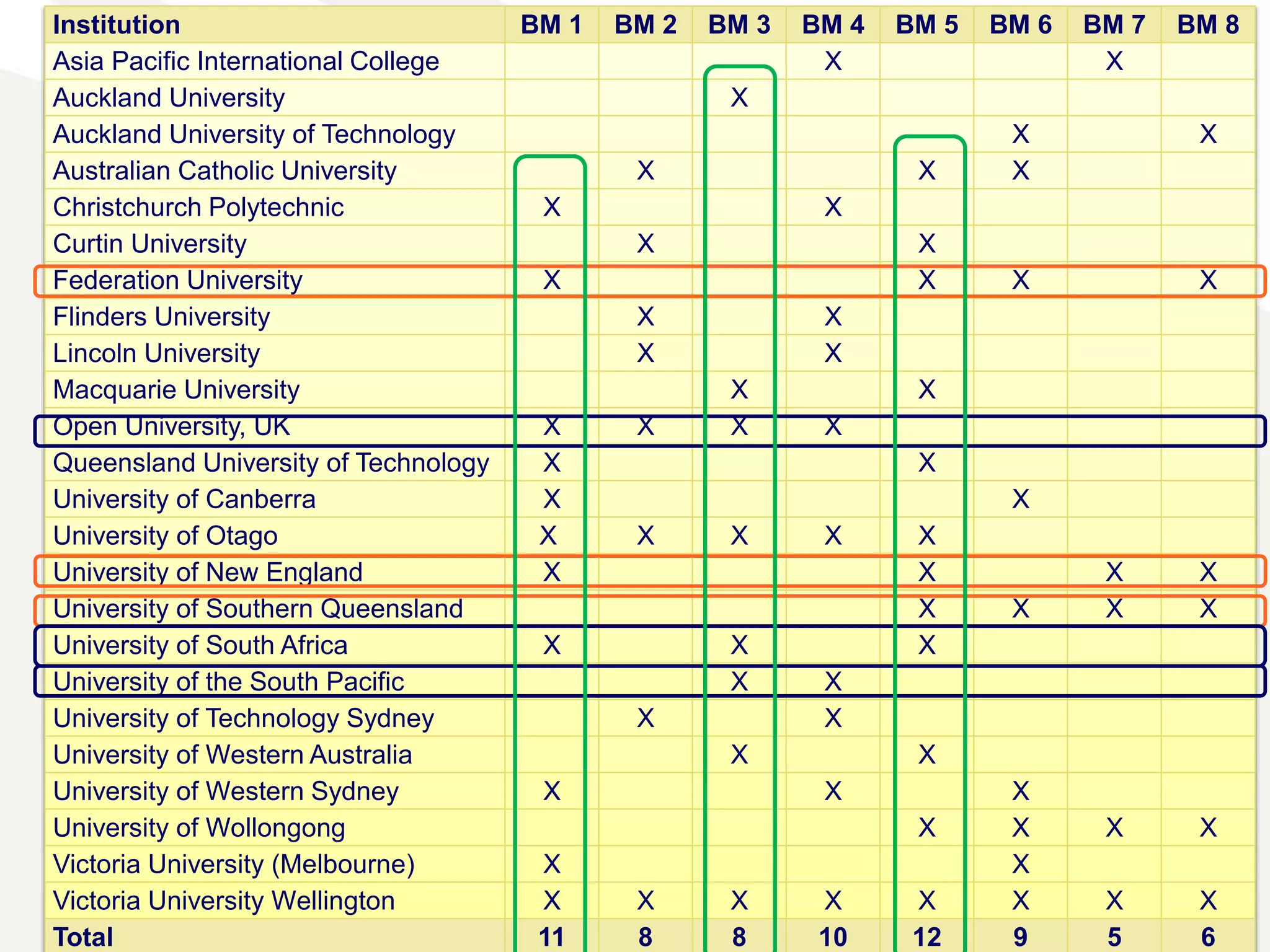Screen dimensions: 1270x952
Task: Select Victoria University Wellington label
Action: pos(224,901)
